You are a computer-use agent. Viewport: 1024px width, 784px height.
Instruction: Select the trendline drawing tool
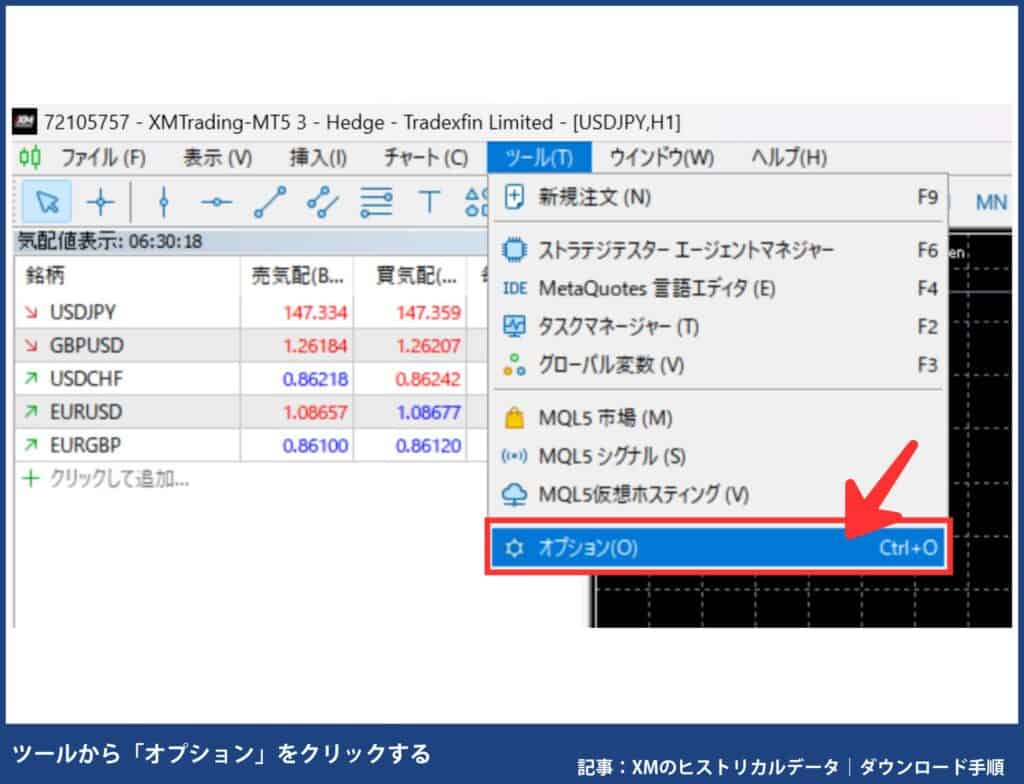tap(272, 202)
